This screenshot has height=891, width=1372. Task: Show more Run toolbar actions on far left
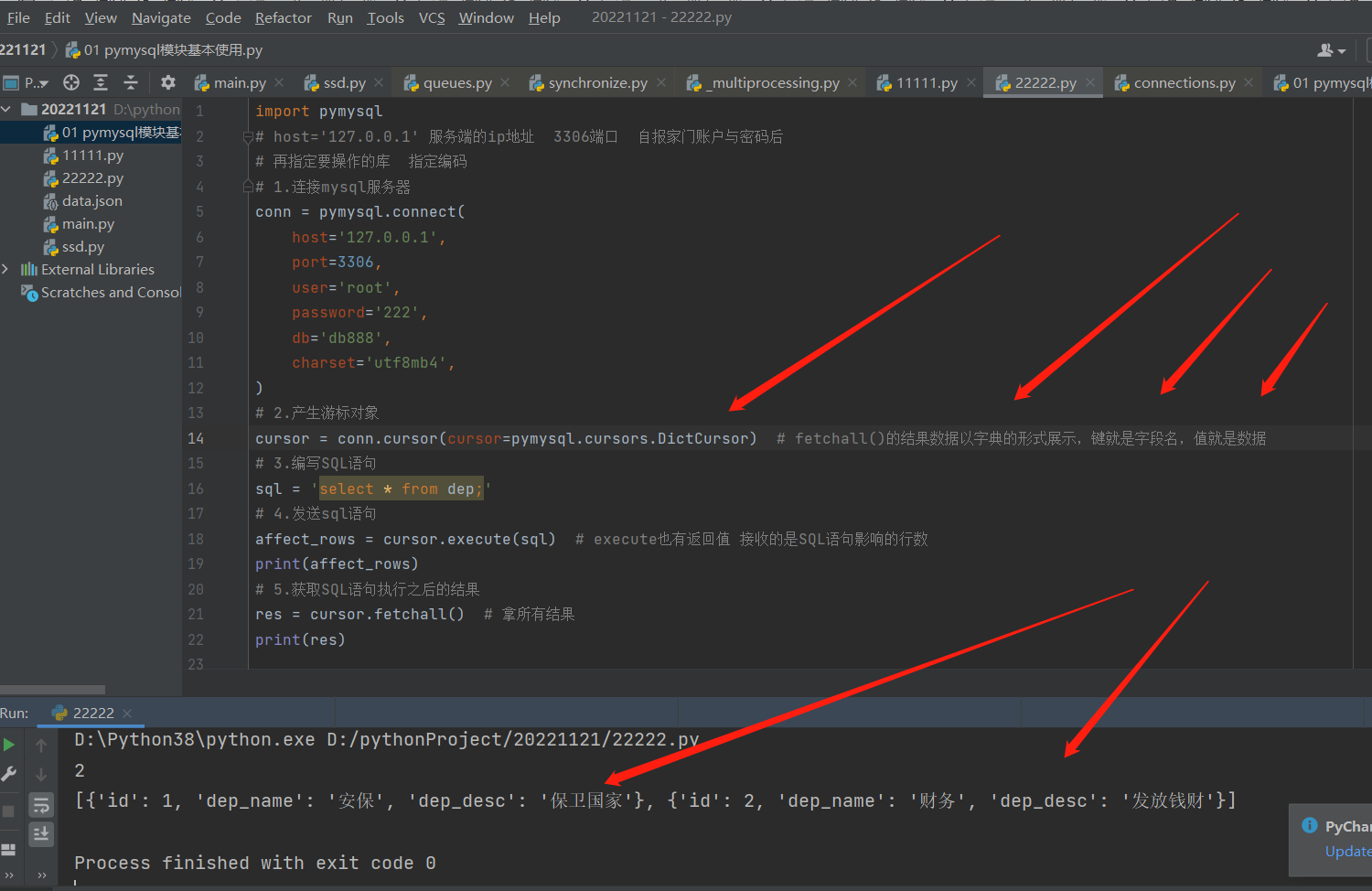(x=9, y=875)
